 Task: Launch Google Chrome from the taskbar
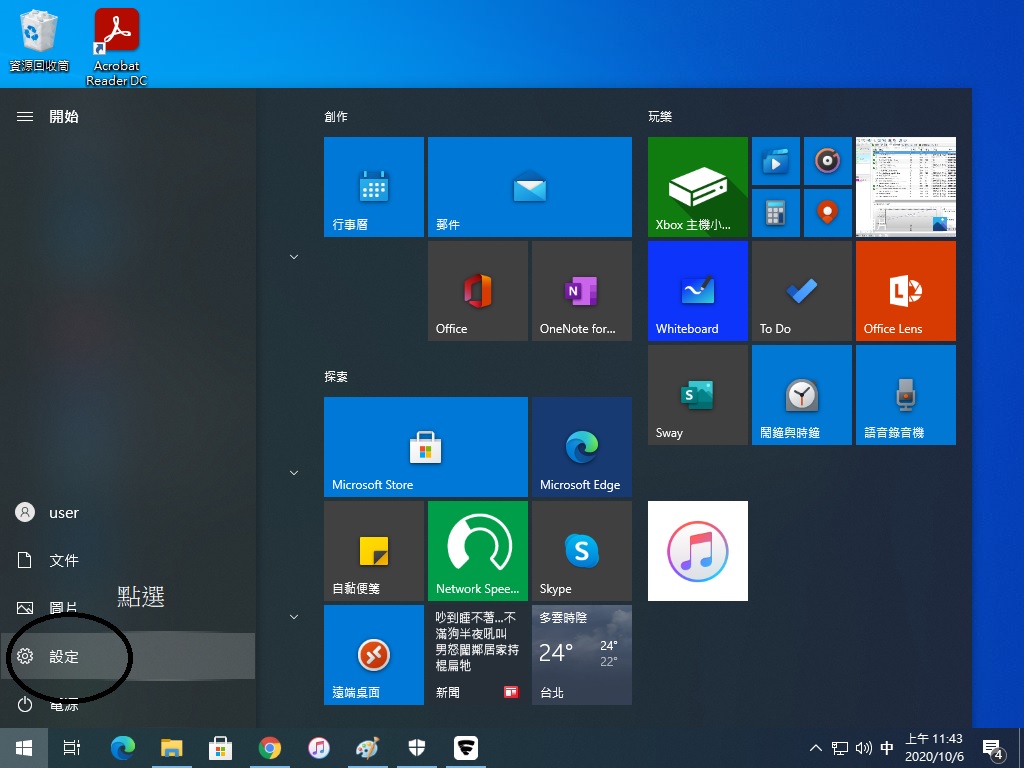click(270, 748)
